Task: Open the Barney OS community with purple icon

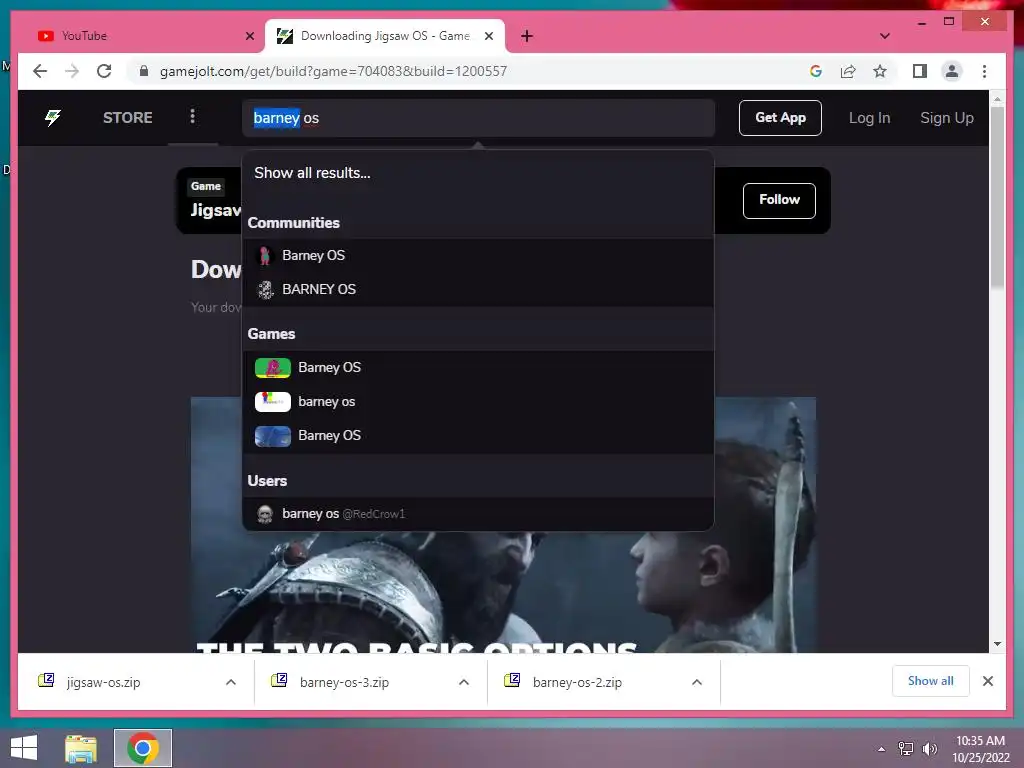Action: point(478,255)
